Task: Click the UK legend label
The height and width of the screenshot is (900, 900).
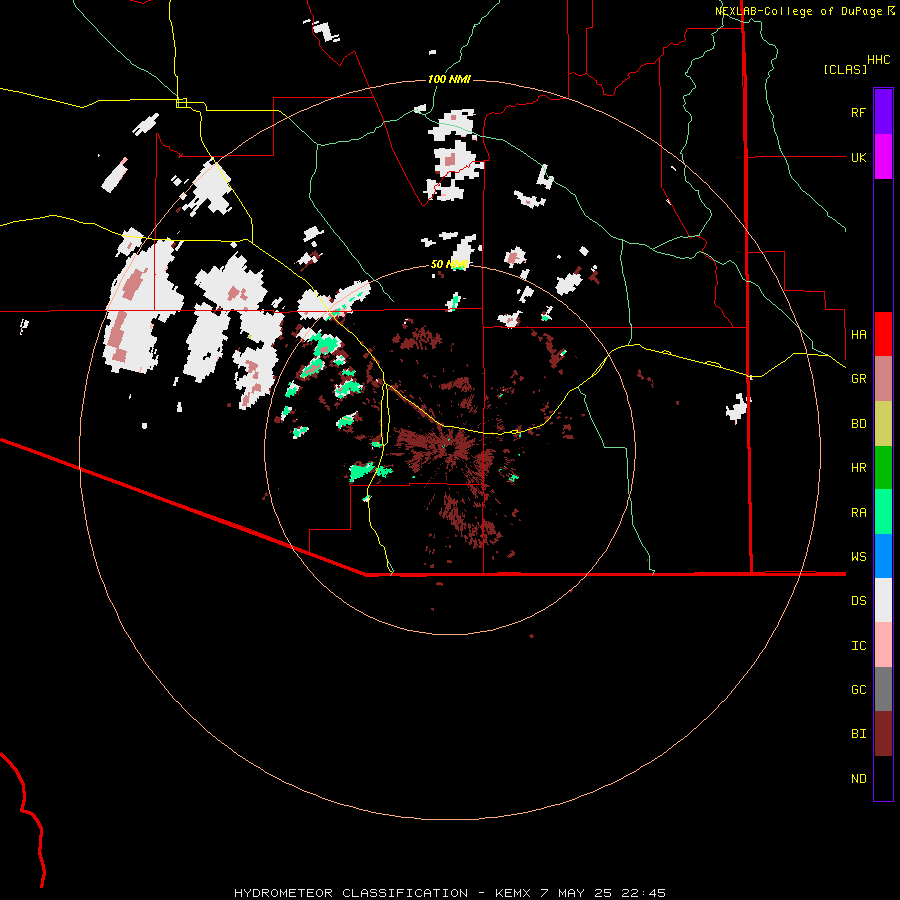Action: pyautogui.click(x=858, y=157)
